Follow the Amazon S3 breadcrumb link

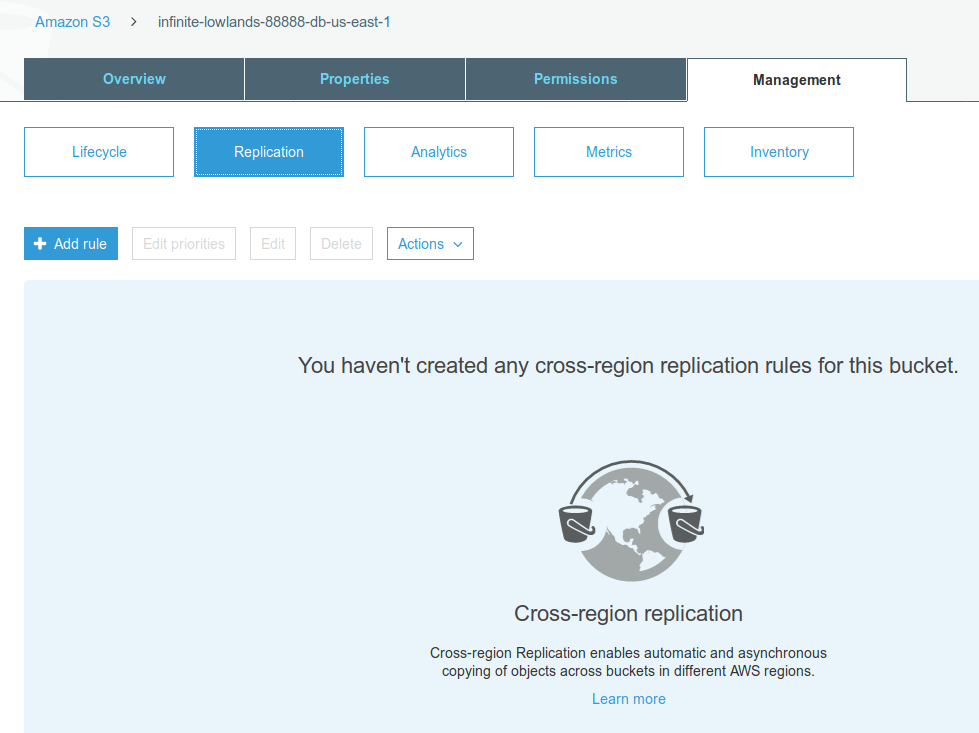[72, 22]
